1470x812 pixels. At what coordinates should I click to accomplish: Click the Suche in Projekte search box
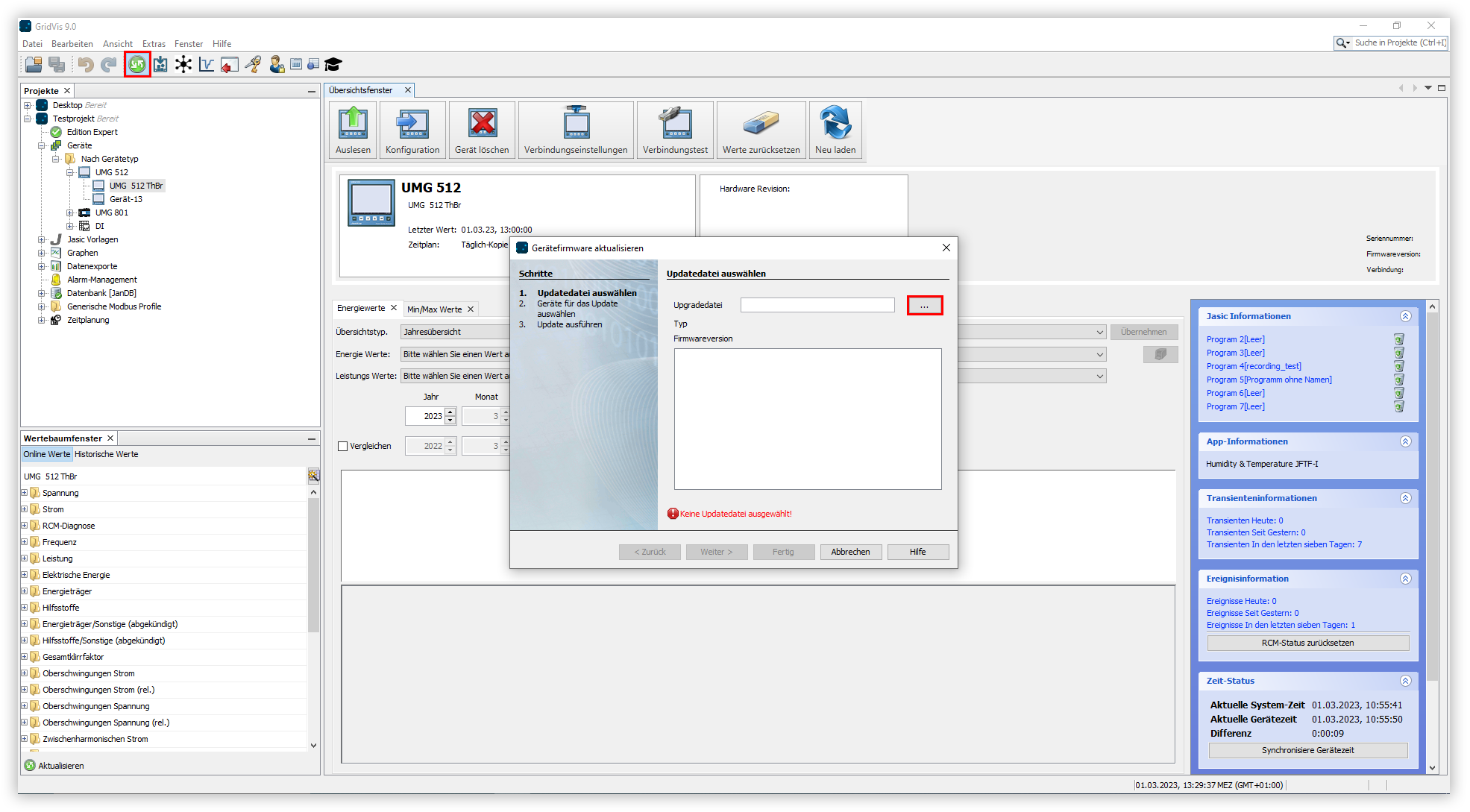tap(1390, 43)
